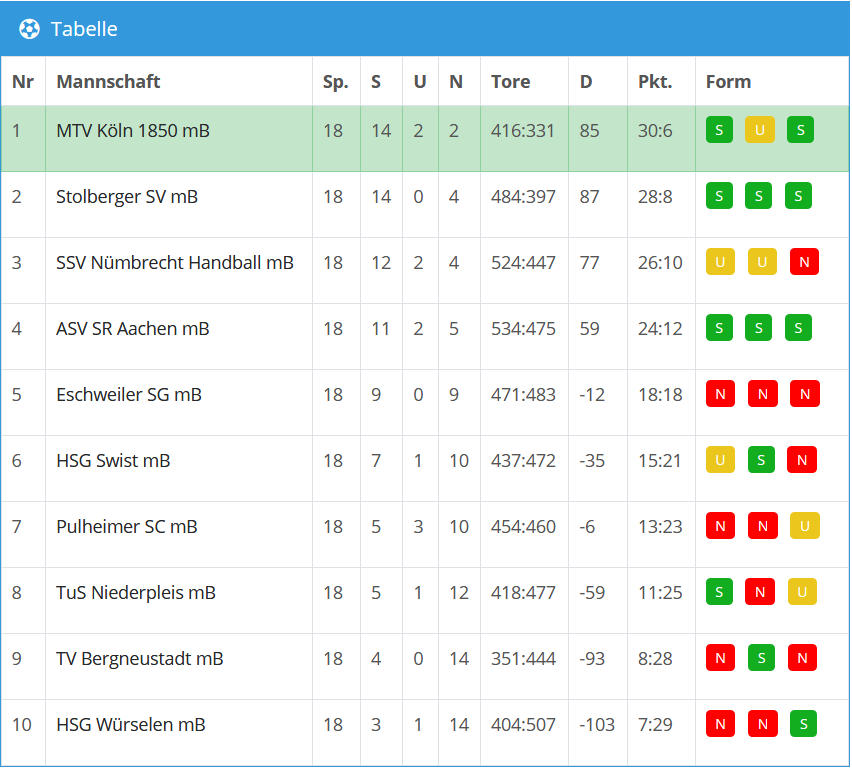Click the yellow U form badge for MTV Köln

(759, 130)
